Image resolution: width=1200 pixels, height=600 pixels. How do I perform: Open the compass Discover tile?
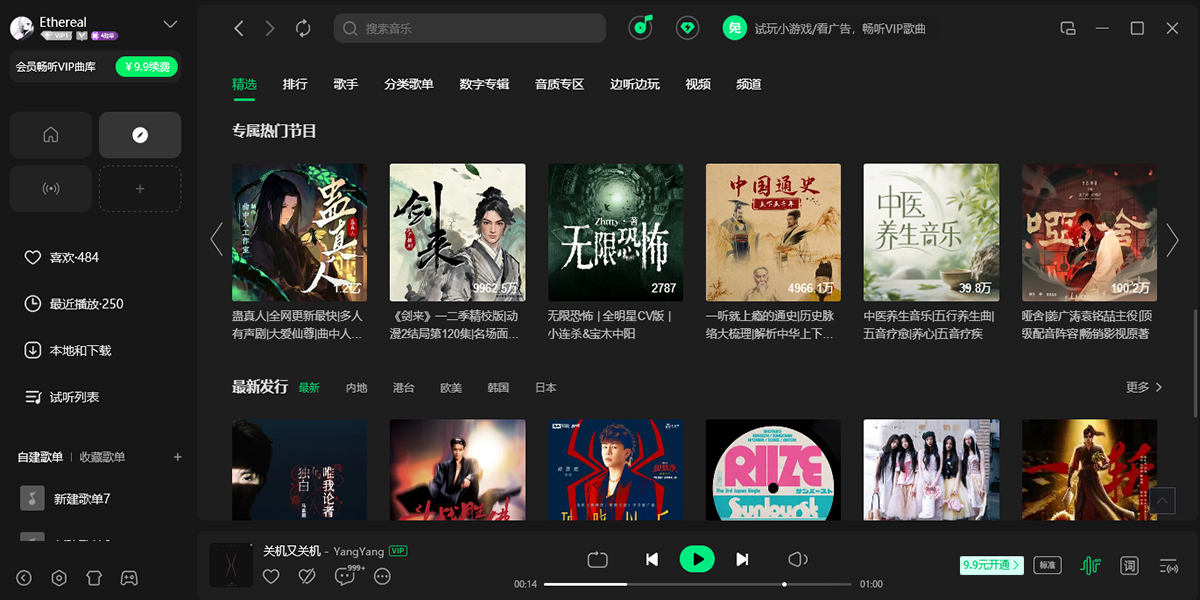(140, 135)
